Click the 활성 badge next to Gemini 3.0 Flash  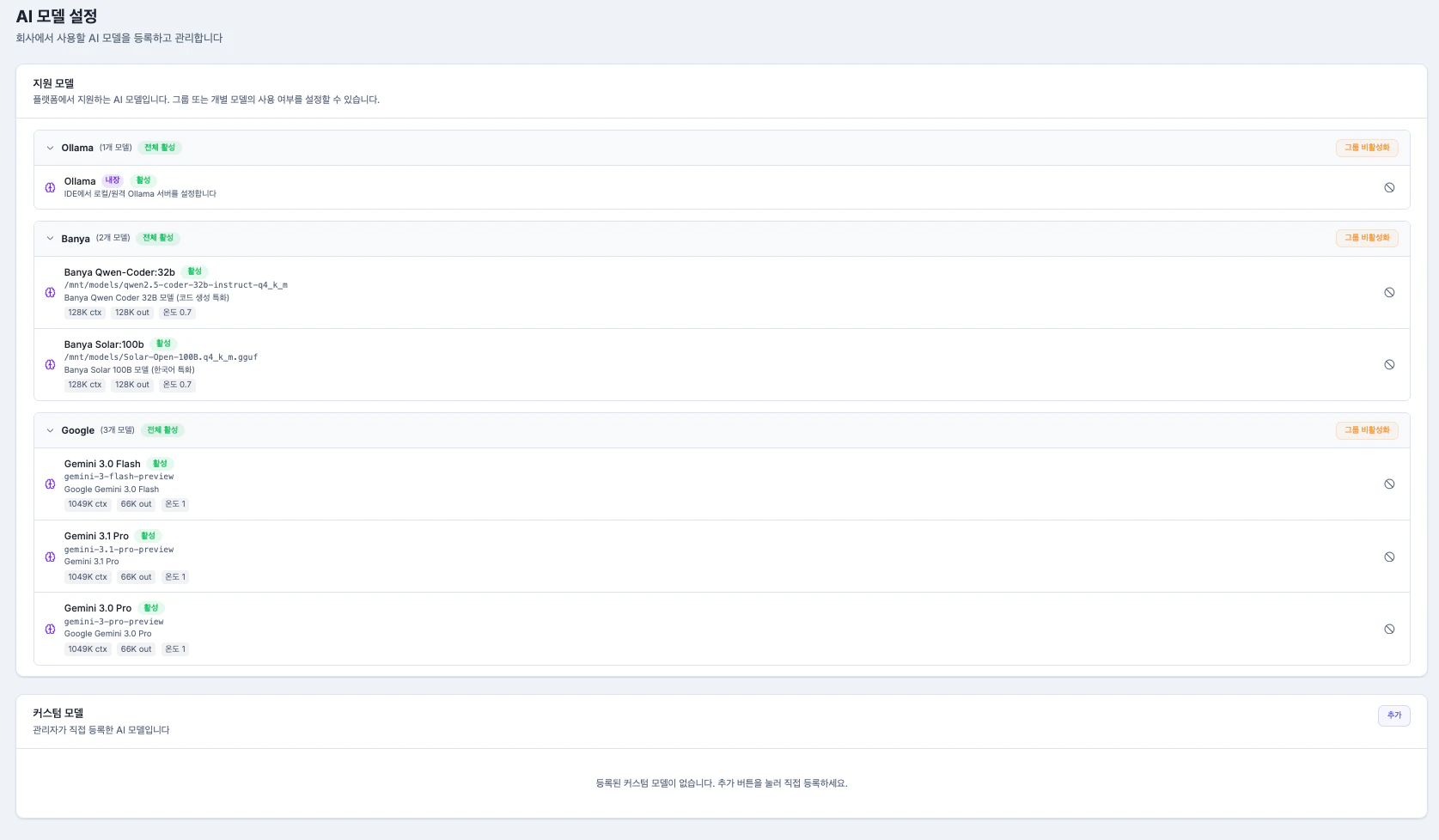pyautogui.click(x=160, y=463)
